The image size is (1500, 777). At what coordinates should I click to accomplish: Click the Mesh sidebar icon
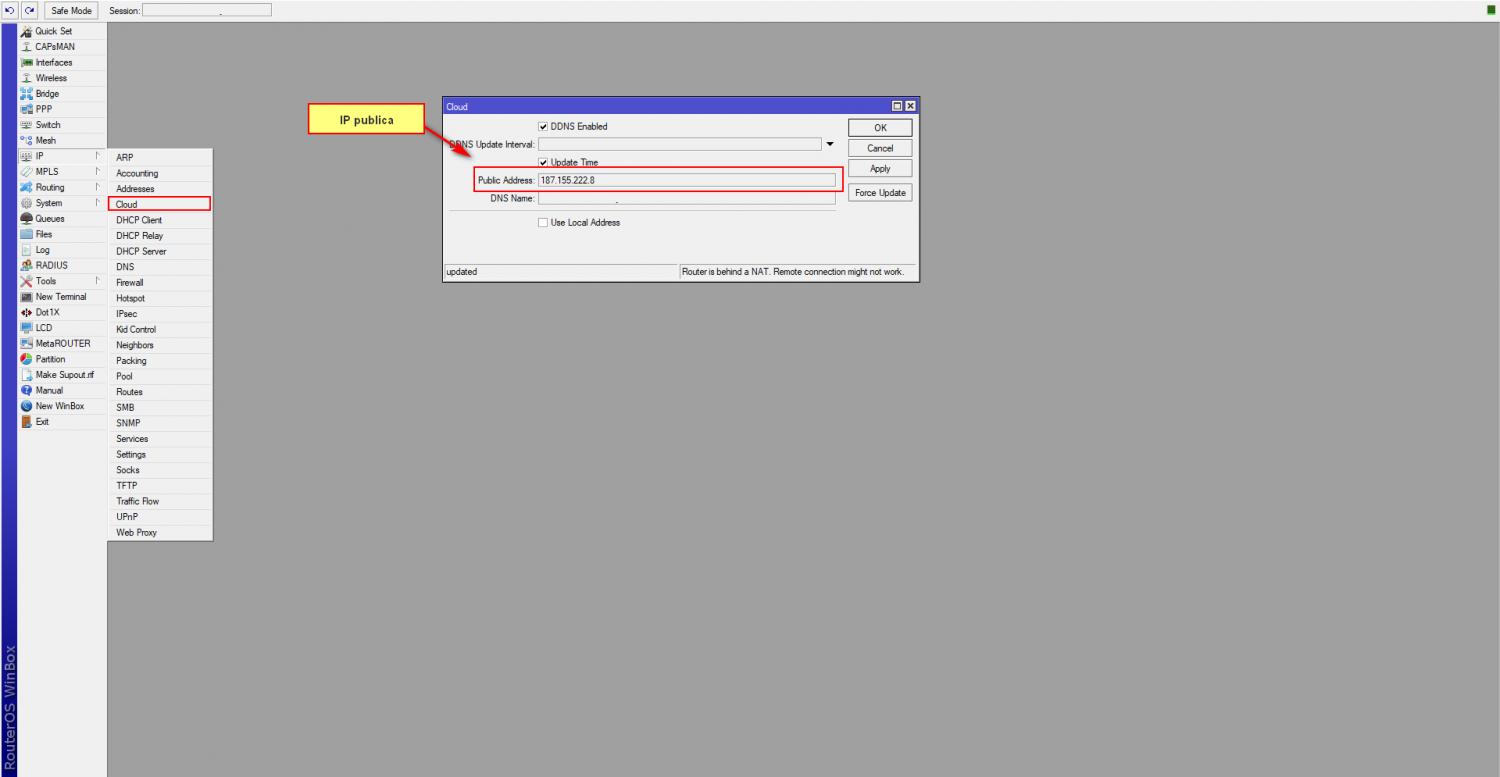(27, 141)
